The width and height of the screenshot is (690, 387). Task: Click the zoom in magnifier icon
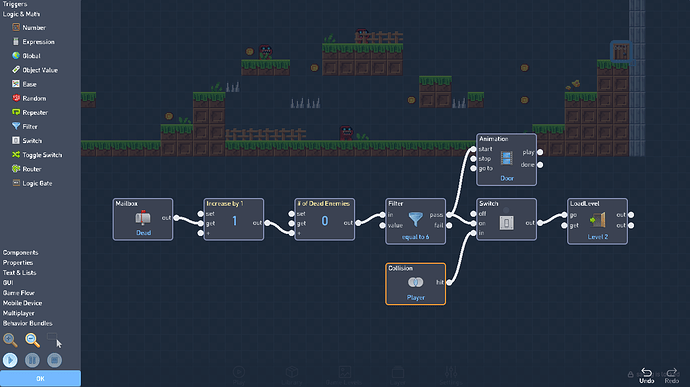[x=10, y=340]
